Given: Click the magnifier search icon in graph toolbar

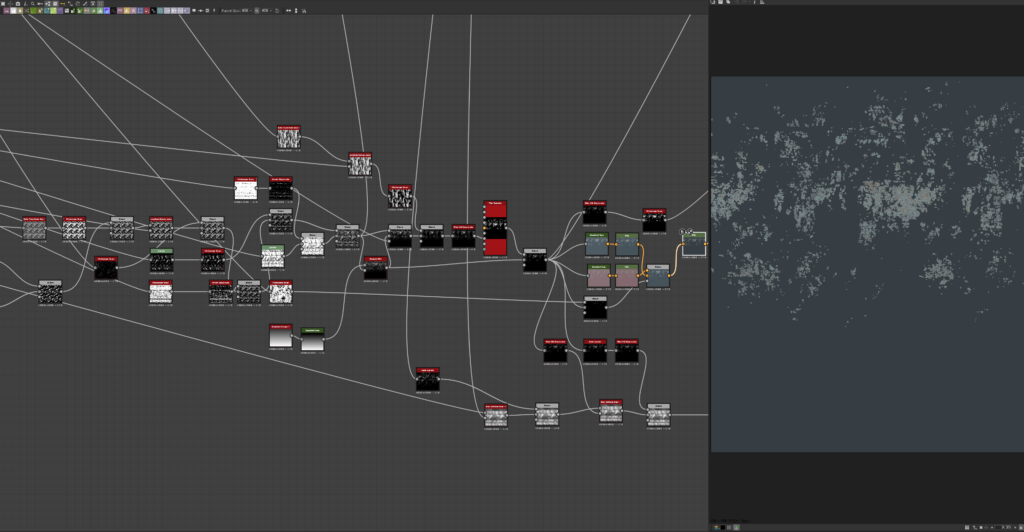Looking at the screenshot, I should coord(32,3).
